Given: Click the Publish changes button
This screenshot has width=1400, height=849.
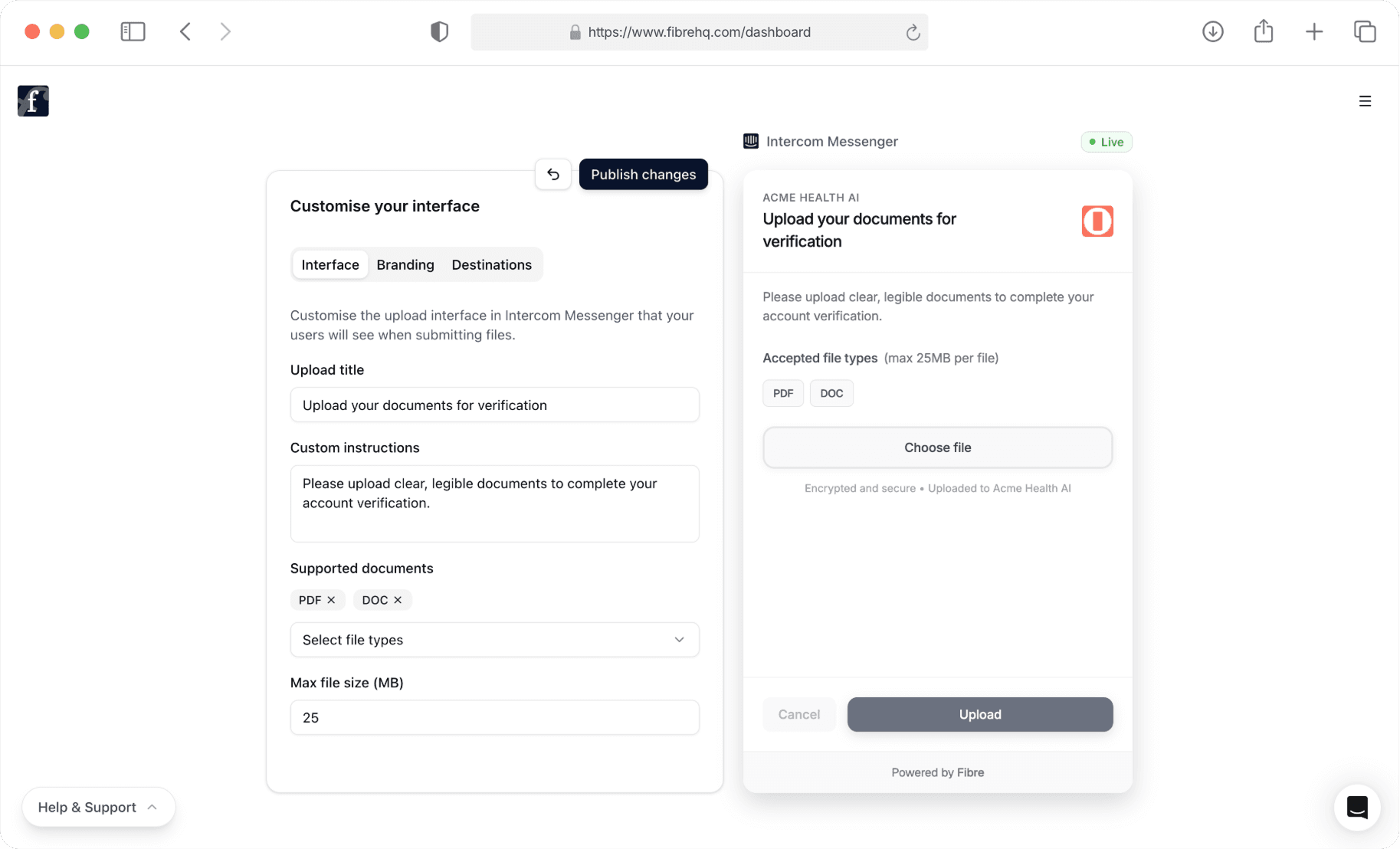Looking at the screenshot, I should point(643,175).
